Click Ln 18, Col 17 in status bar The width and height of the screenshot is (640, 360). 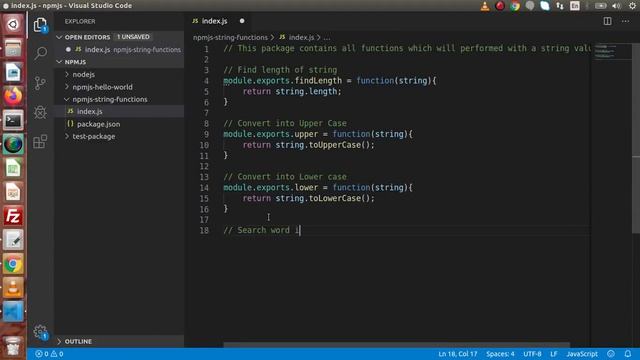pos(458,354)
